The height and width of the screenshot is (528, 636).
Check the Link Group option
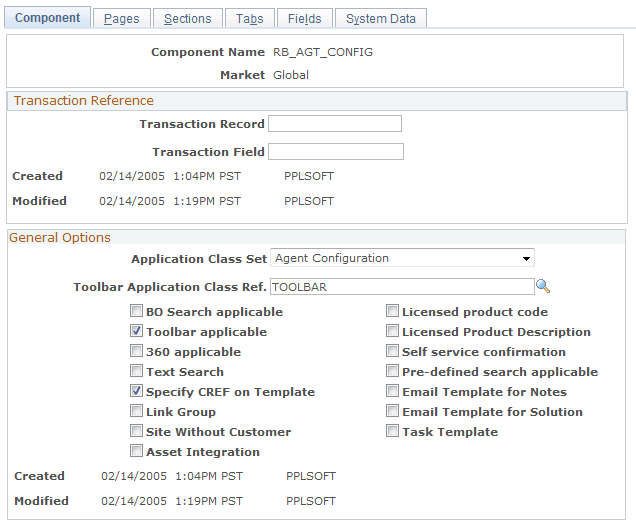click(136, 411)
